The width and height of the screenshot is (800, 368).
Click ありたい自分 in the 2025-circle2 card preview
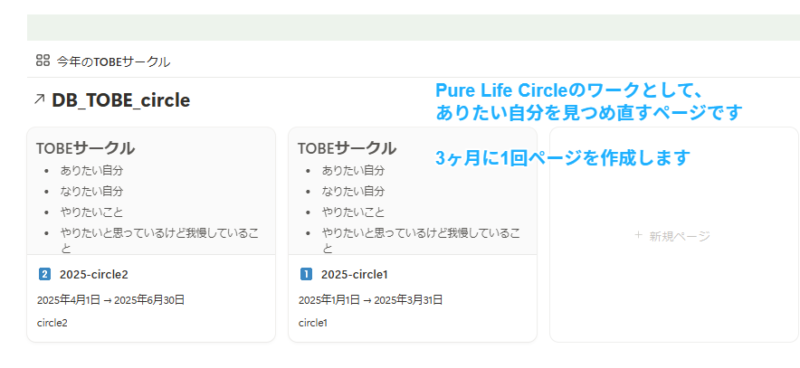point(92,170)
